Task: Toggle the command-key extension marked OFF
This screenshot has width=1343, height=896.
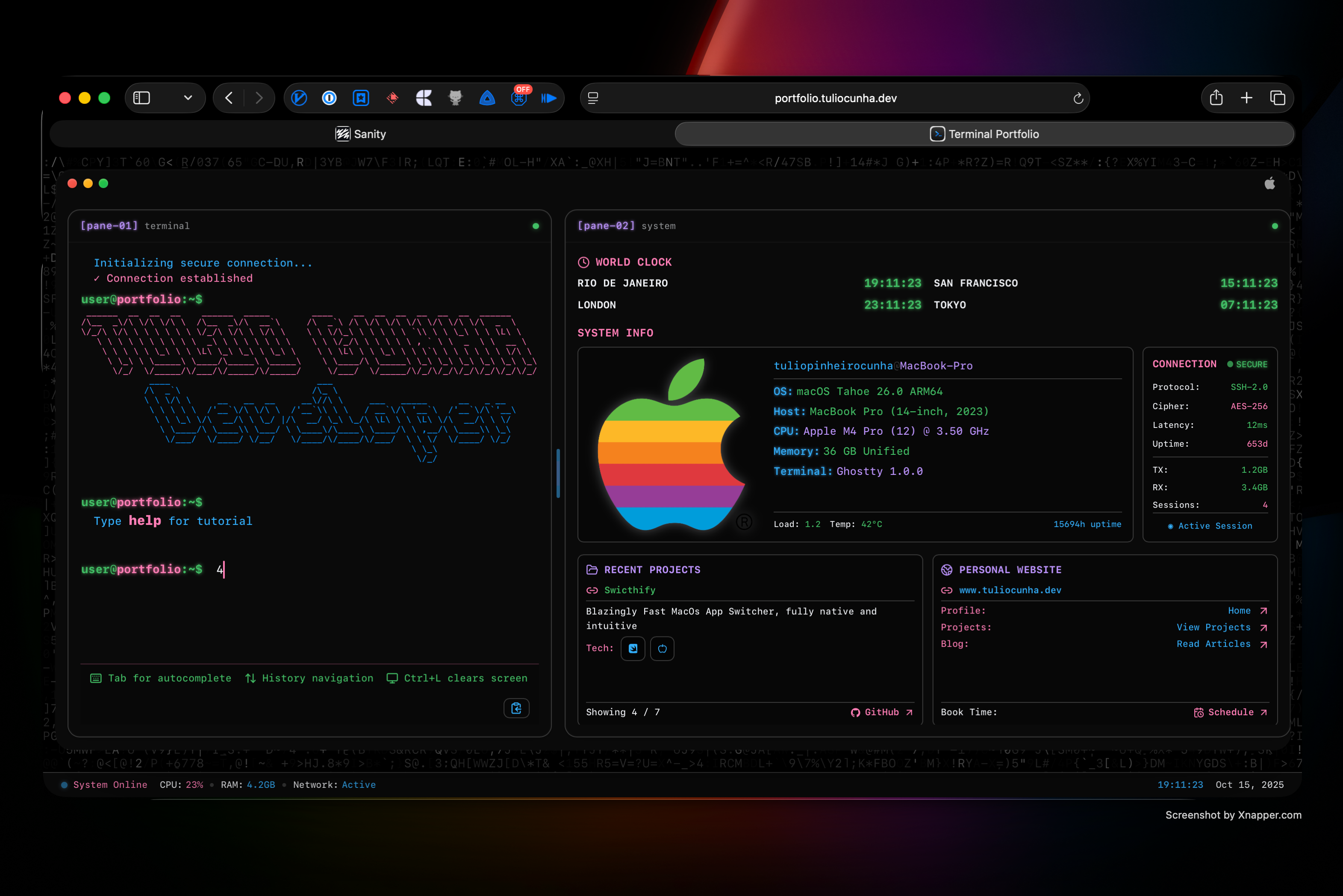Action: (x=518, y=97)
